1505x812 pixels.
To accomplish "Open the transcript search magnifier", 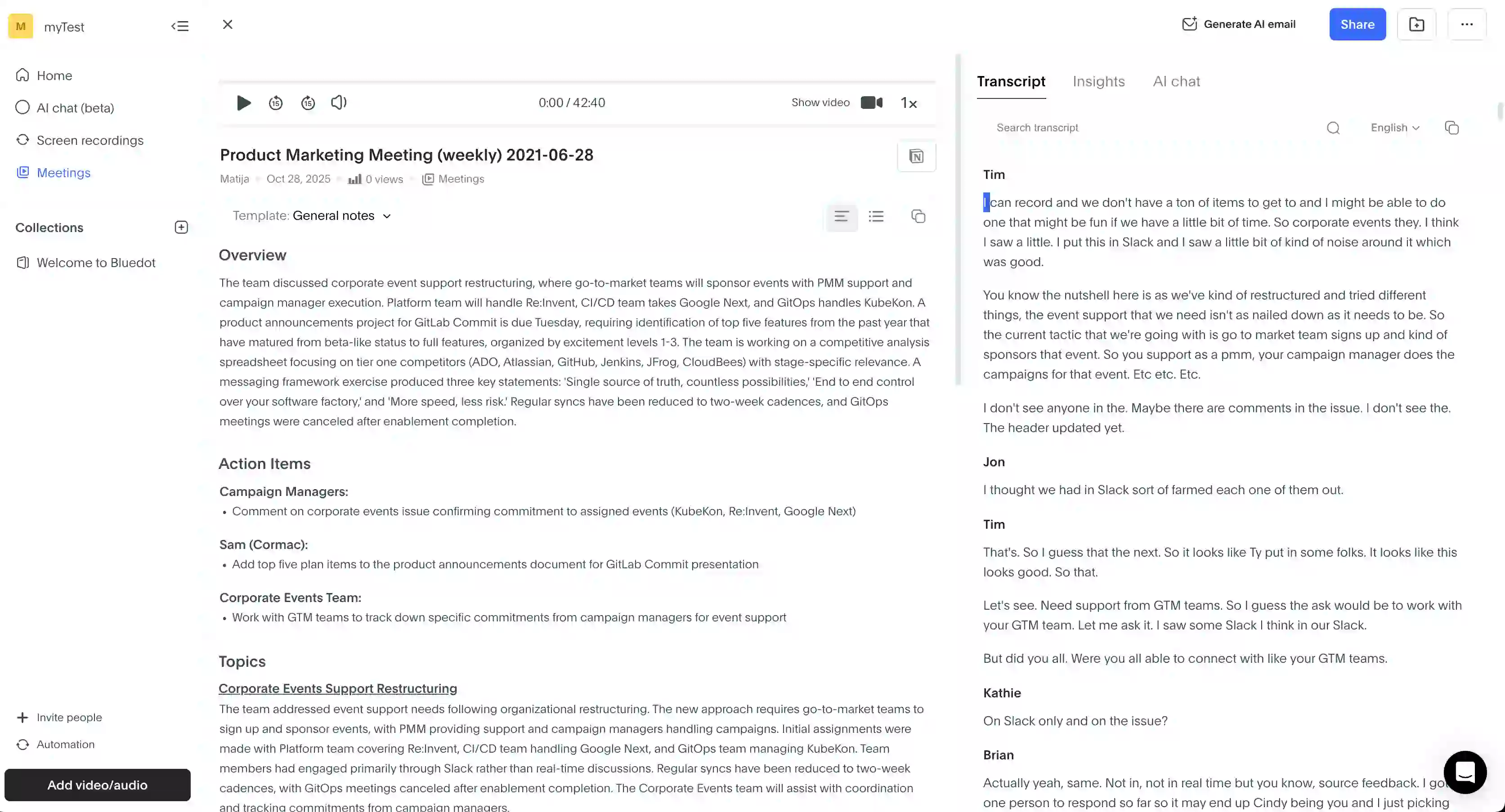I will point(1334,127).
